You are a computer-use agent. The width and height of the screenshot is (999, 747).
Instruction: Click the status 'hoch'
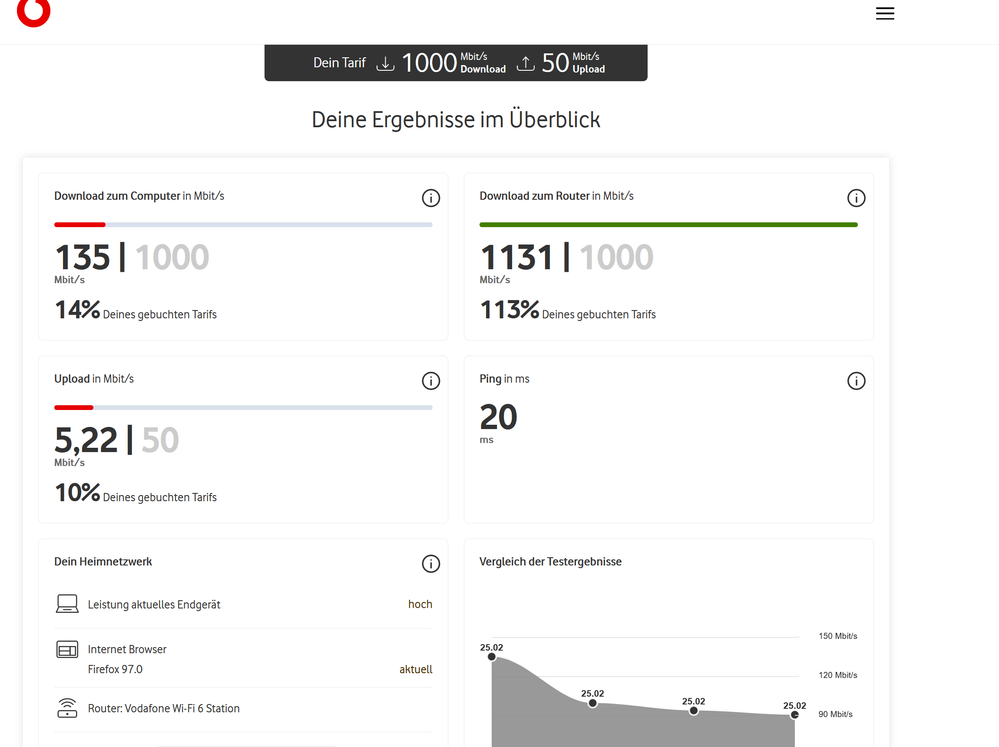point(420,604)
